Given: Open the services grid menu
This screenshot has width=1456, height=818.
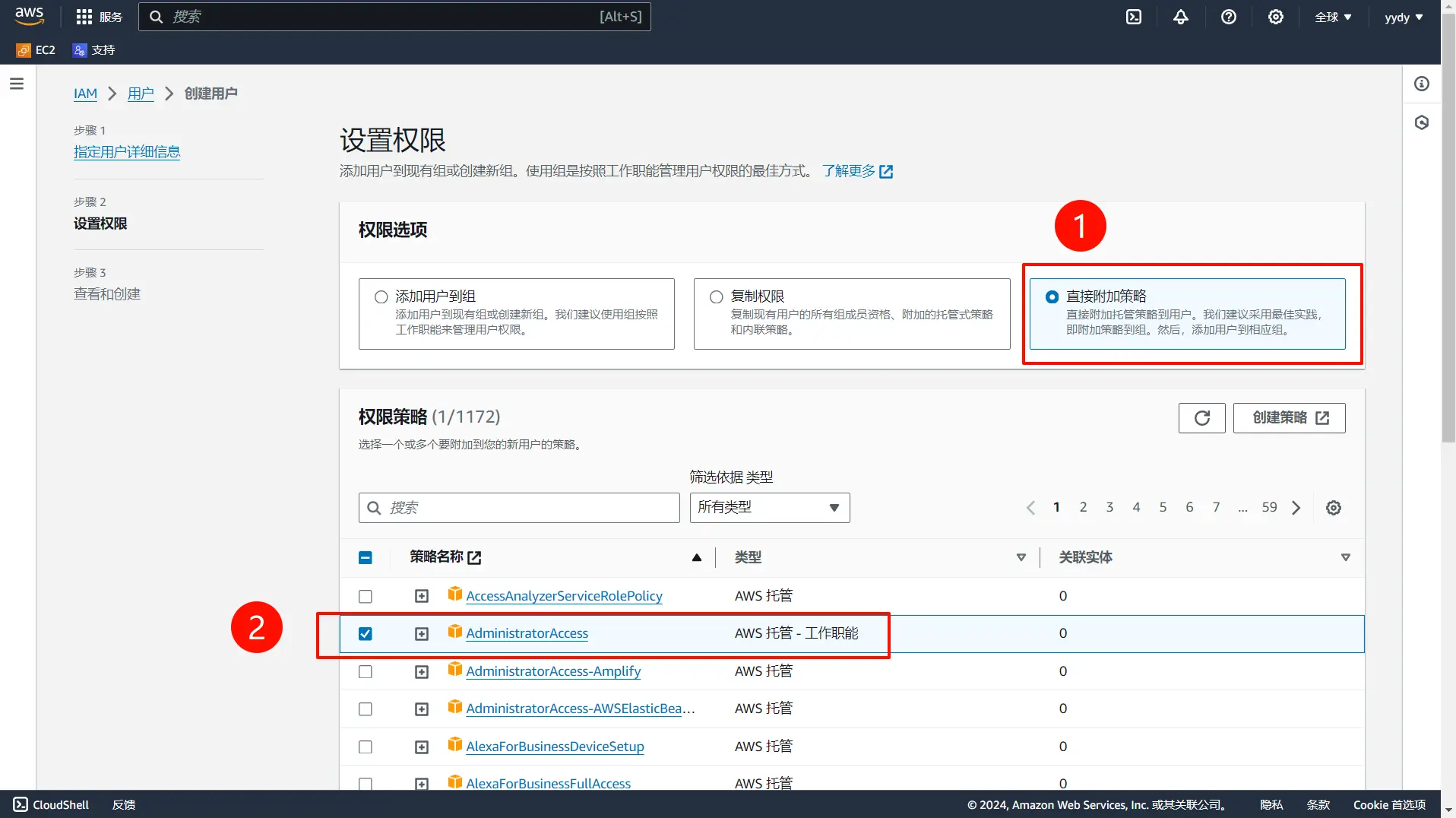Looking at the screenshot, I should (x=99, y=17).
